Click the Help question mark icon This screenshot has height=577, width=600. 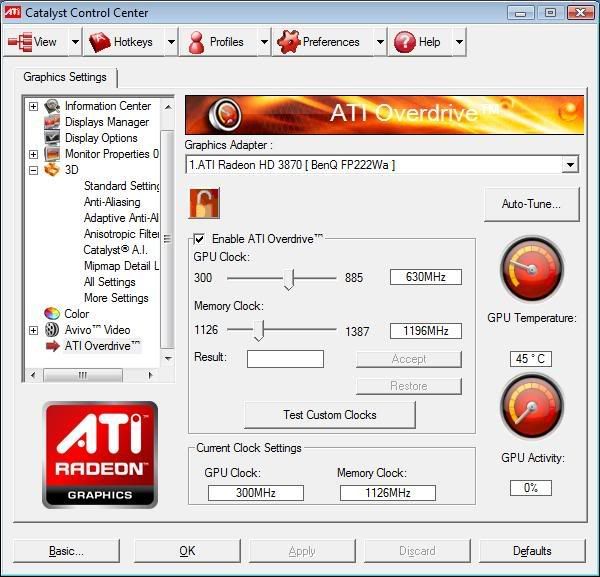point(404,42)
